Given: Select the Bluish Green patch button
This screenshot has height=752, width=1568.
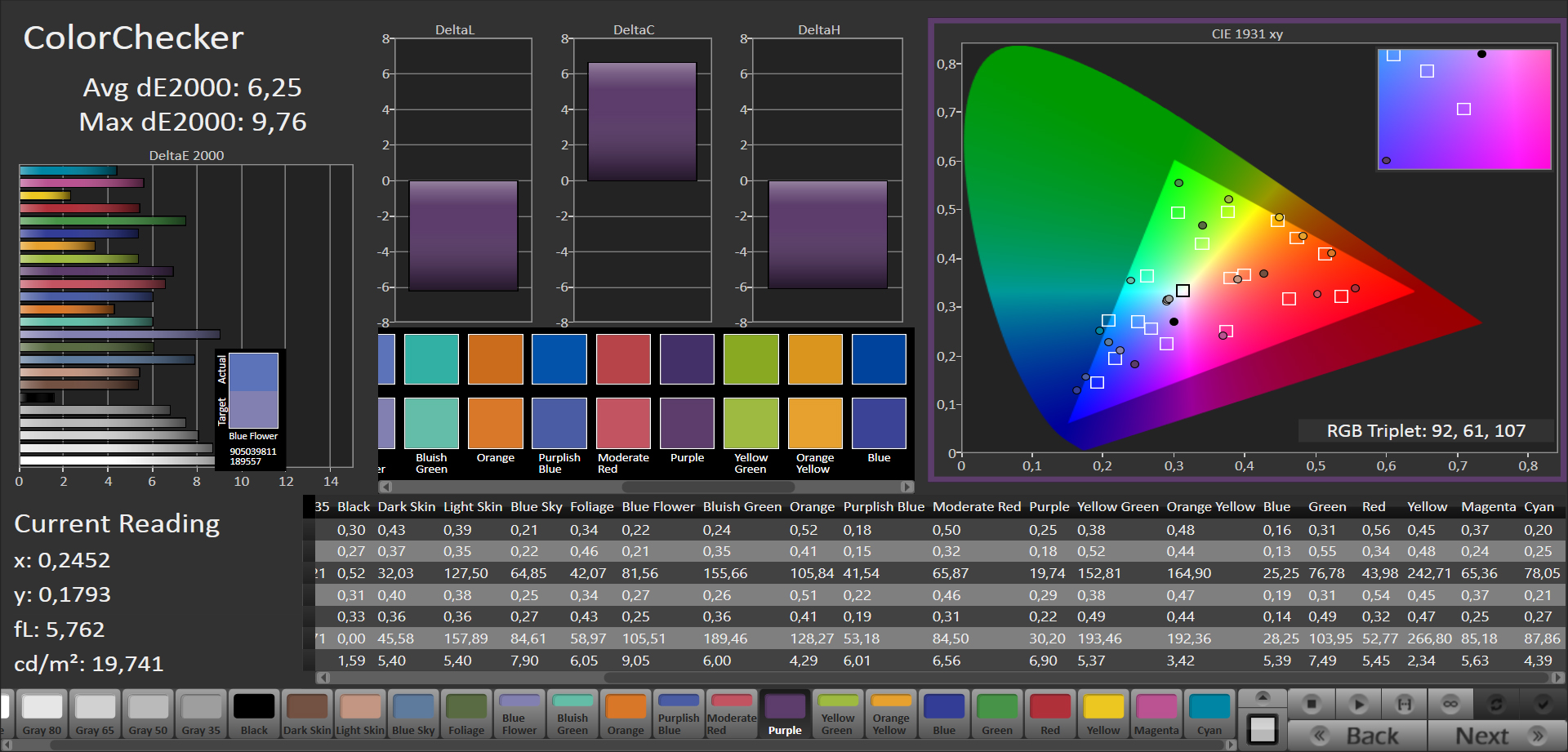Looking at the screenshot, I should (x=572, y=714).
